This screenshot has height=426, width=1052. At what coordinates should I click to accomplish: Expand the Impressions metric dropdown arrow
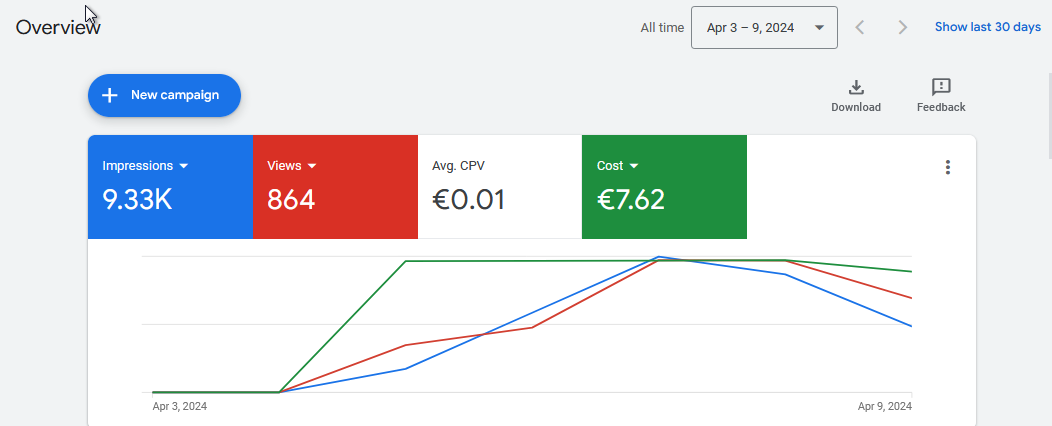click(x=184, y=166)
